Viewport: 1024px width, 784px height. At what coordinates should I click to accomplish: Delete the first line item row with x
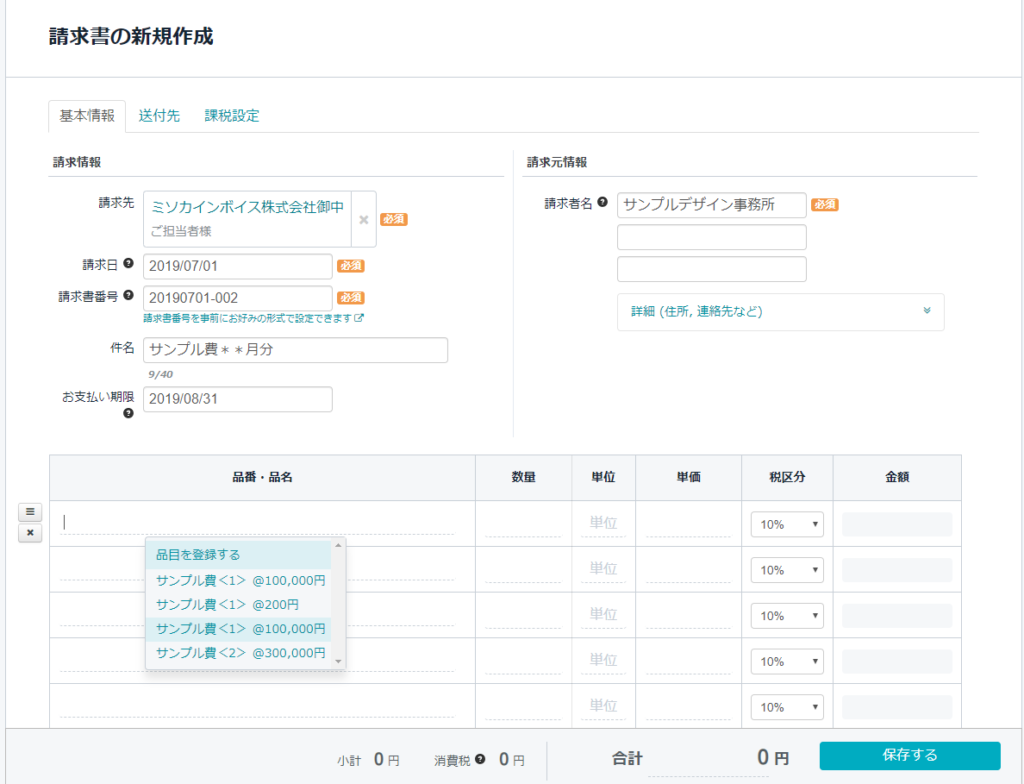[x=30, y=533]
